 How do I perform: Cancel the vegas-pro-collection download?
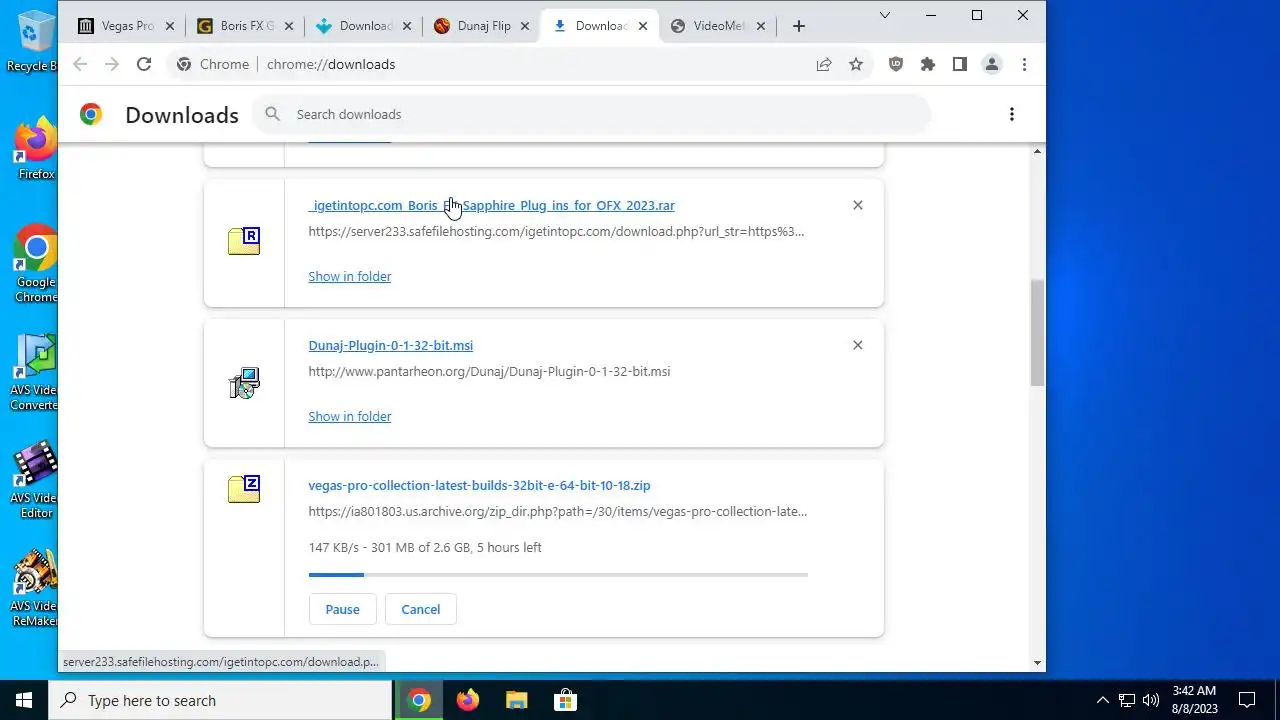(420, 609)
